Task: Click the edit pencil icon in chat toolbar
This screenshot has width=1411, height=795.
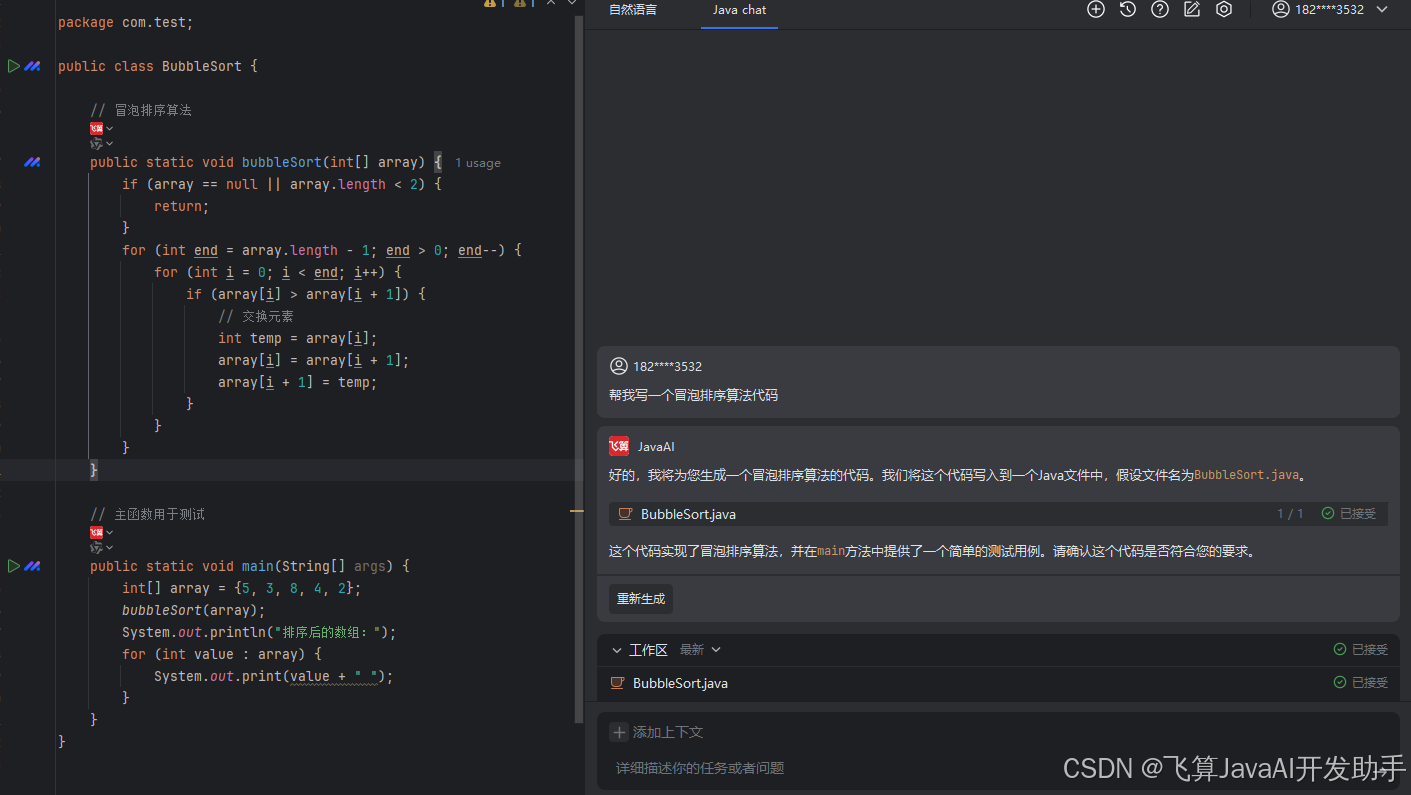Action: (x=1192, y=9)
